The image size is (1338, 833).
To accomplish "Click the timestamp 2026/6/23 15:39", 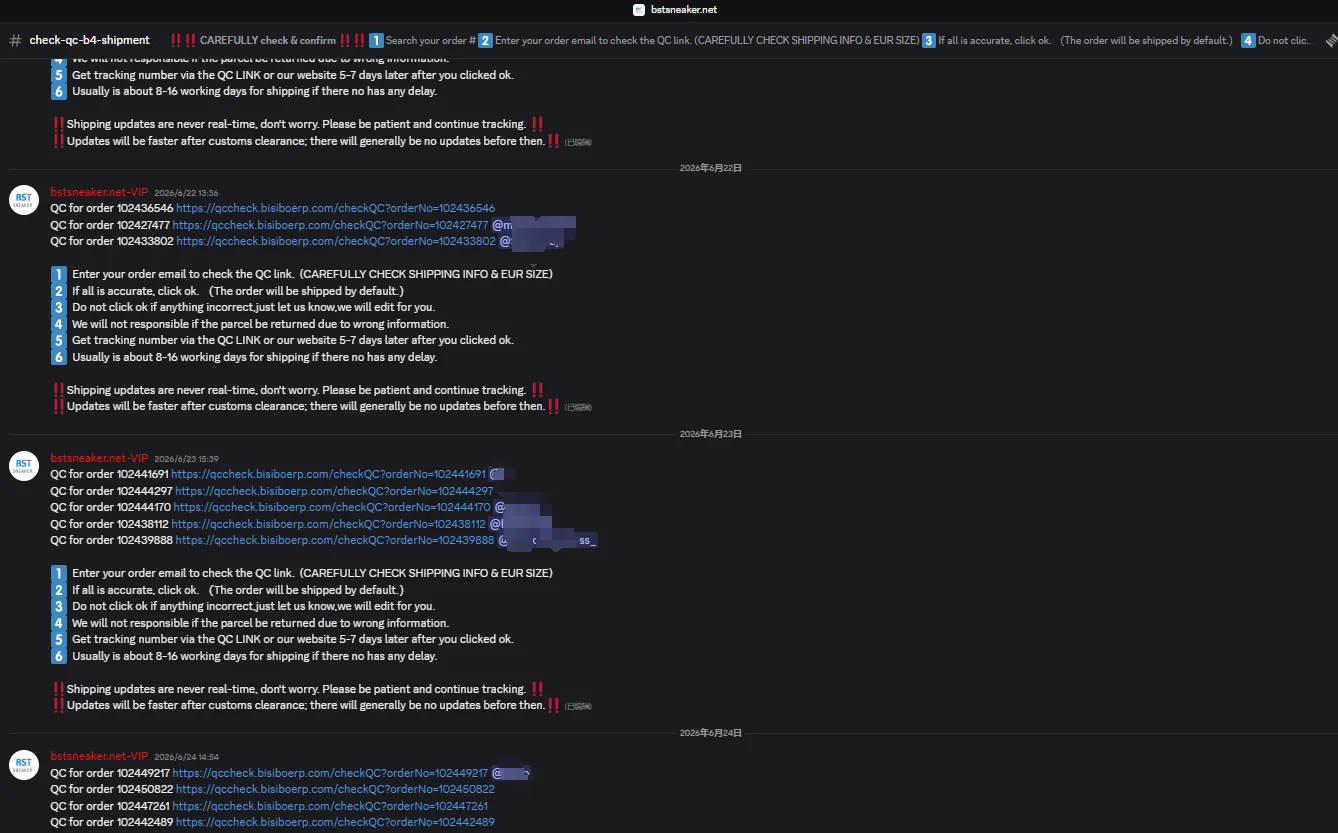I will (x=186, y=459).
